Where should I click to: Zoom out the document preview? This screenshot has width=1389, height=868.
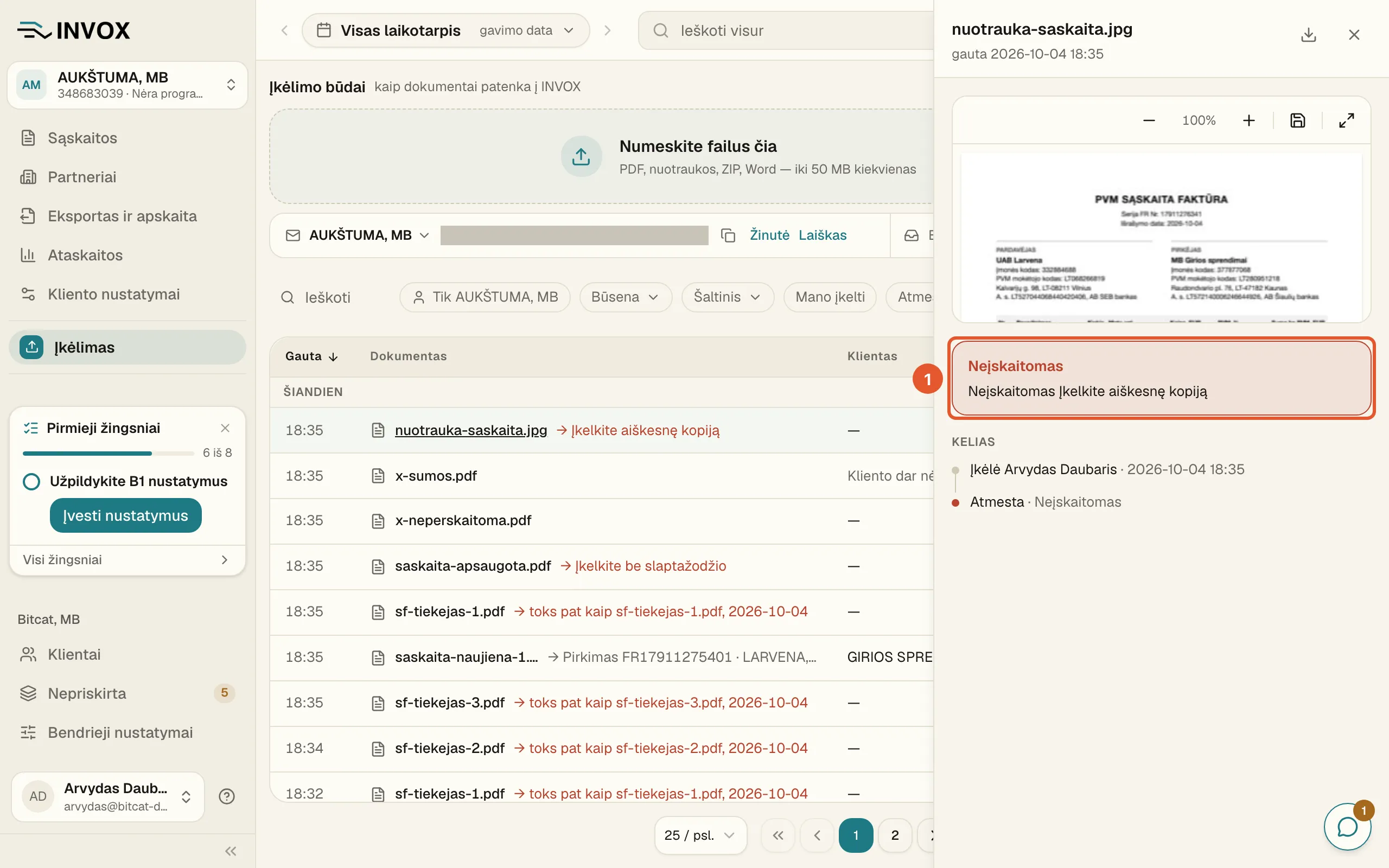pos(1149,120)
